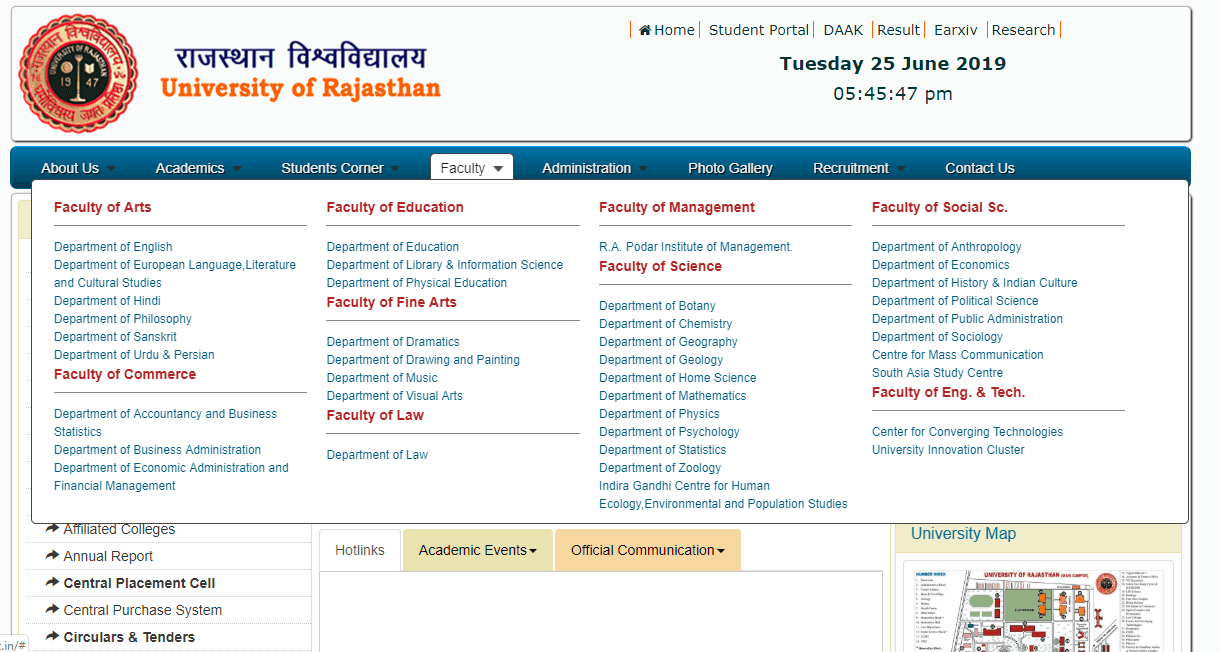Screen dimensions: 1220x652
Task: Click arrow icon beside Central Placement Cell
Action: [52, 583]
